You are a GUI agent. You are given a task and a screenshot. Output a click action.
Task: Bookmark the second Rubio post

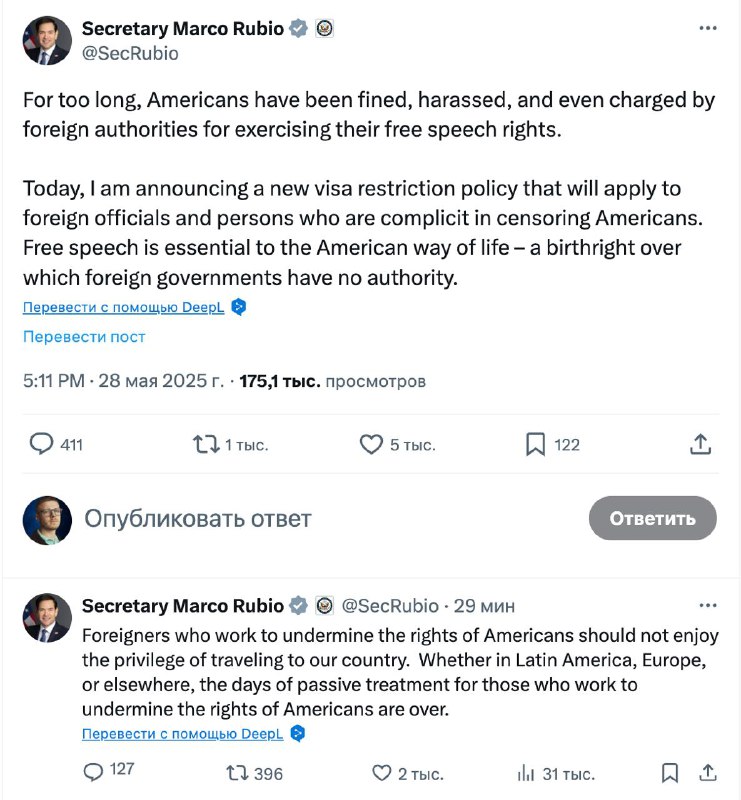pos(671,772)
